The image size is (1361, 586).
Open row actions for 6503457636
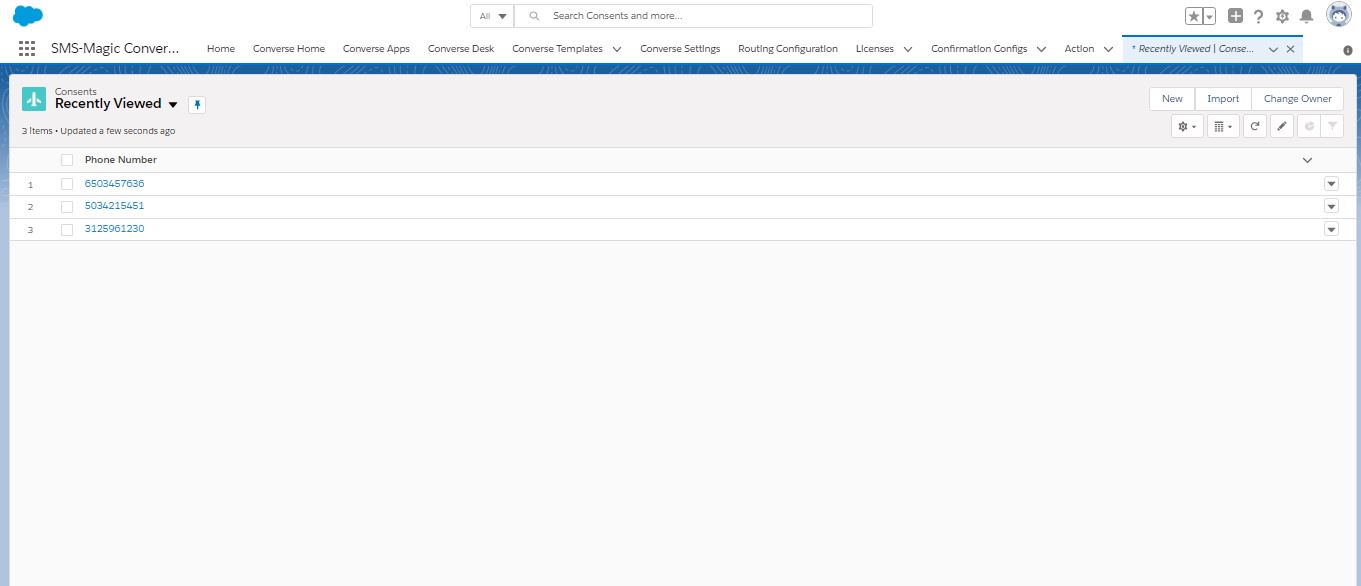[1331, 184]
